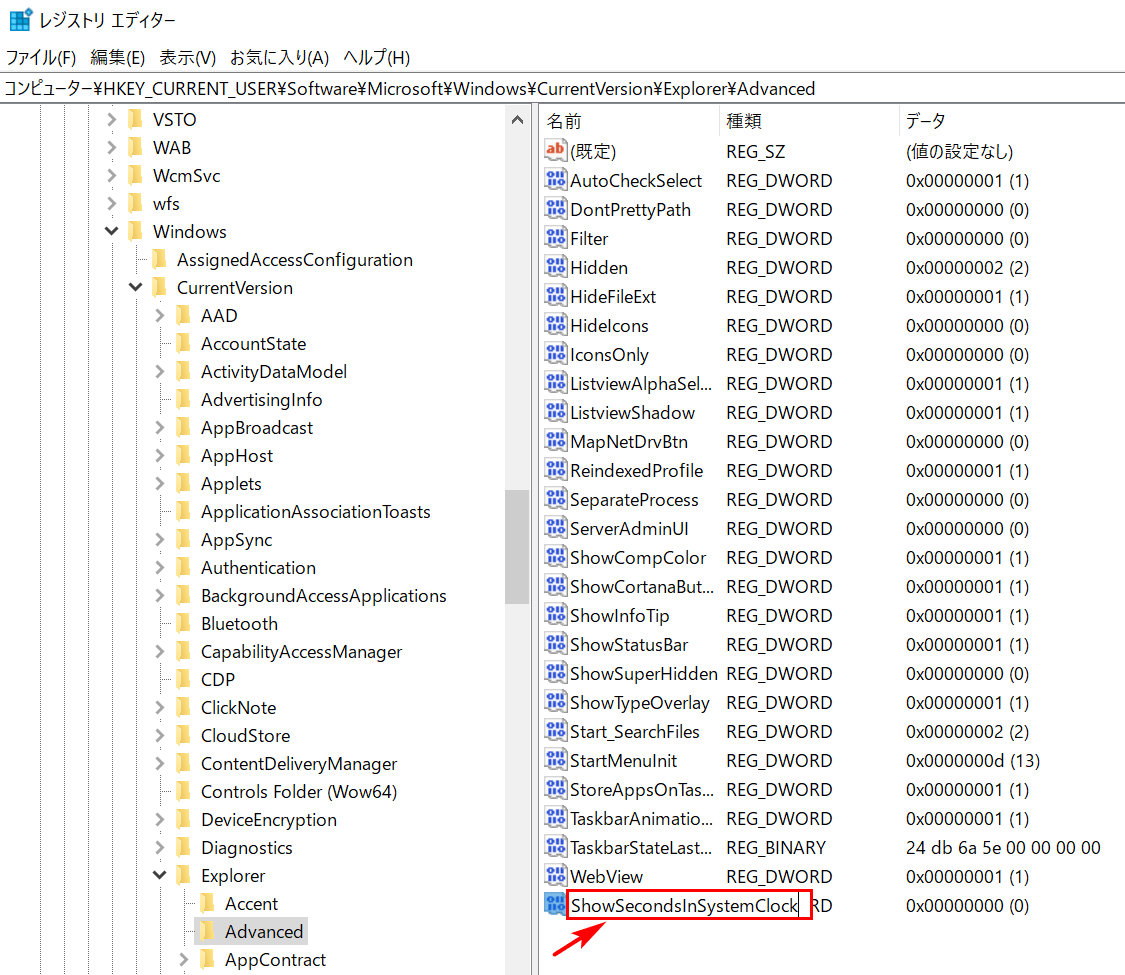Expand the WcmSvc key chevron

pos(111,175)
